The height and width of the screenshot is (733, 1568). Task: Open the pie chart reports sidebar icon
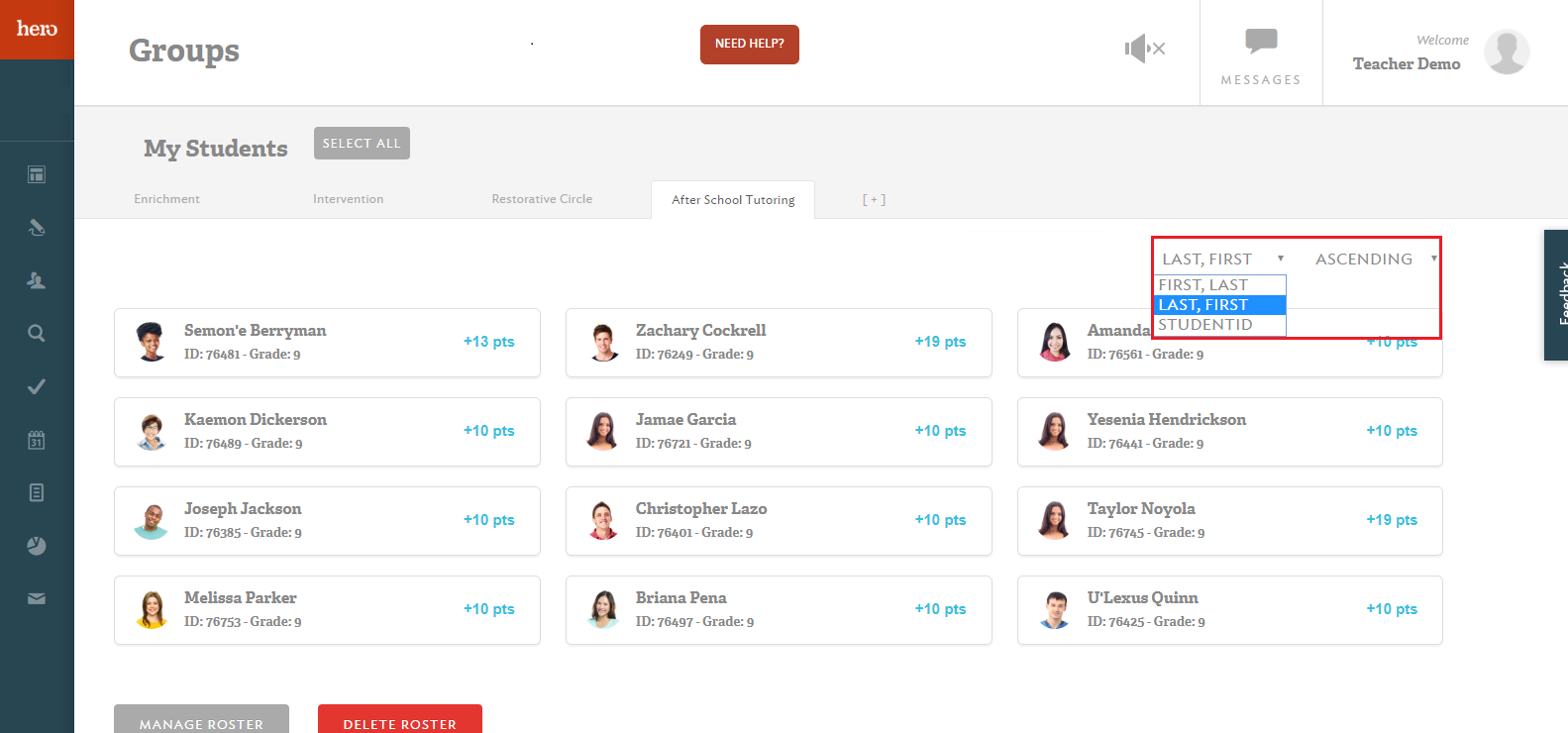coord(37,546)
